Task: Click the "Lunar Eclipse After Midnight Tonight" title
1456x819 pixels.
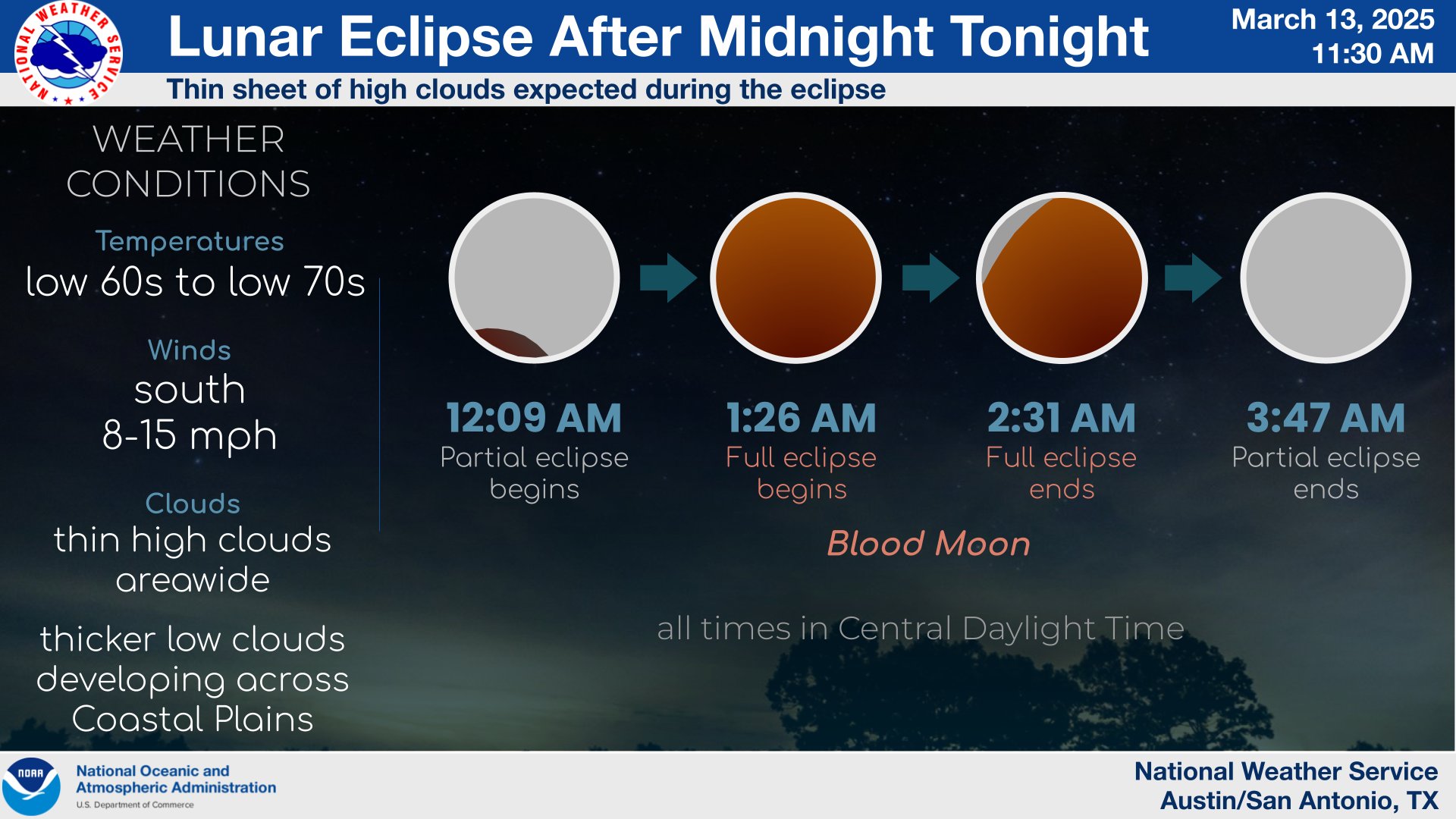Action: coord(657,36)
